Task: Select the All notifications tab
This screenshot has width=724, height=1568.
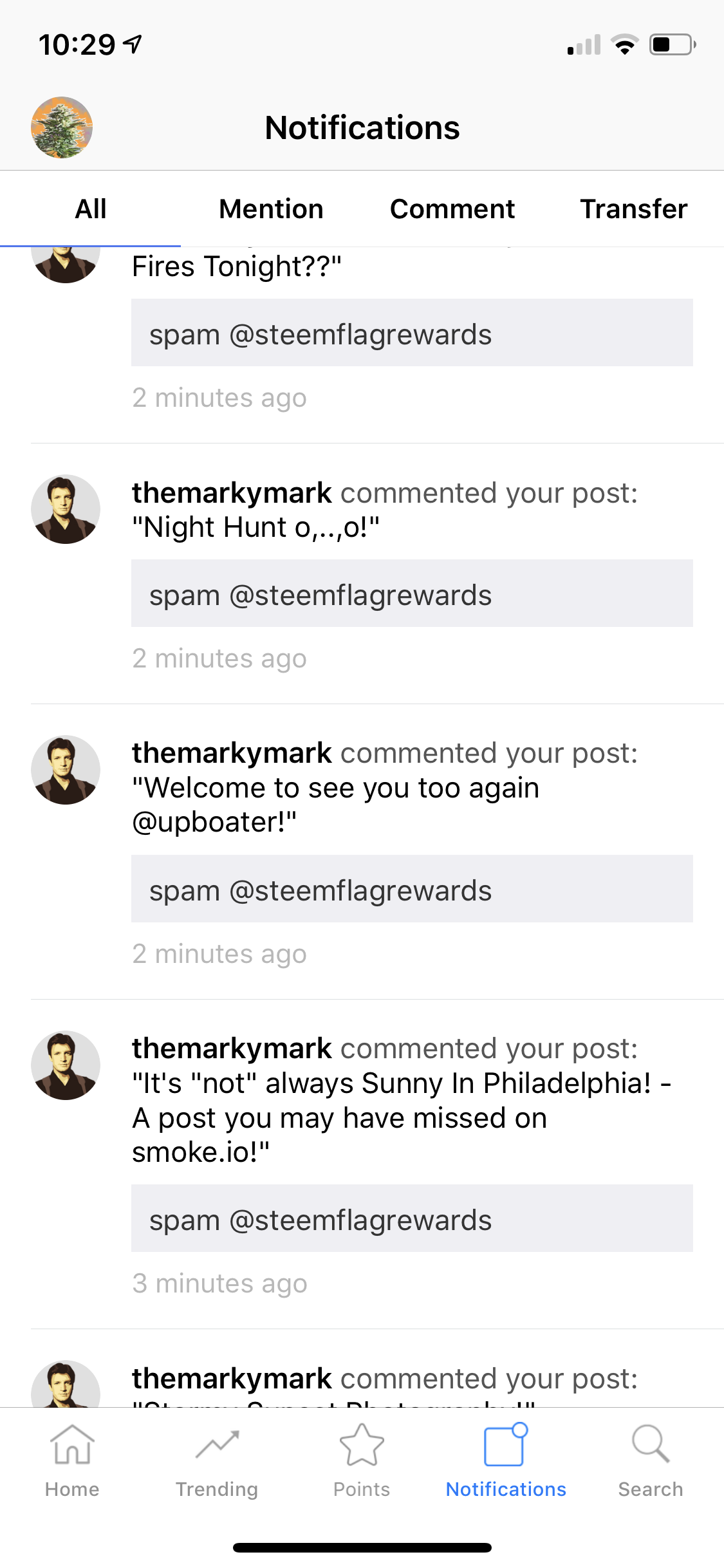Action: (x=91, y=209)
